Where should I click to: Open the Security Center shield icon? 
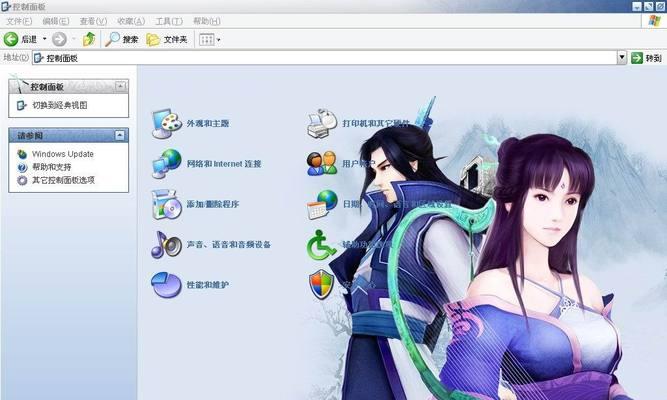click(x=321, y=284)
